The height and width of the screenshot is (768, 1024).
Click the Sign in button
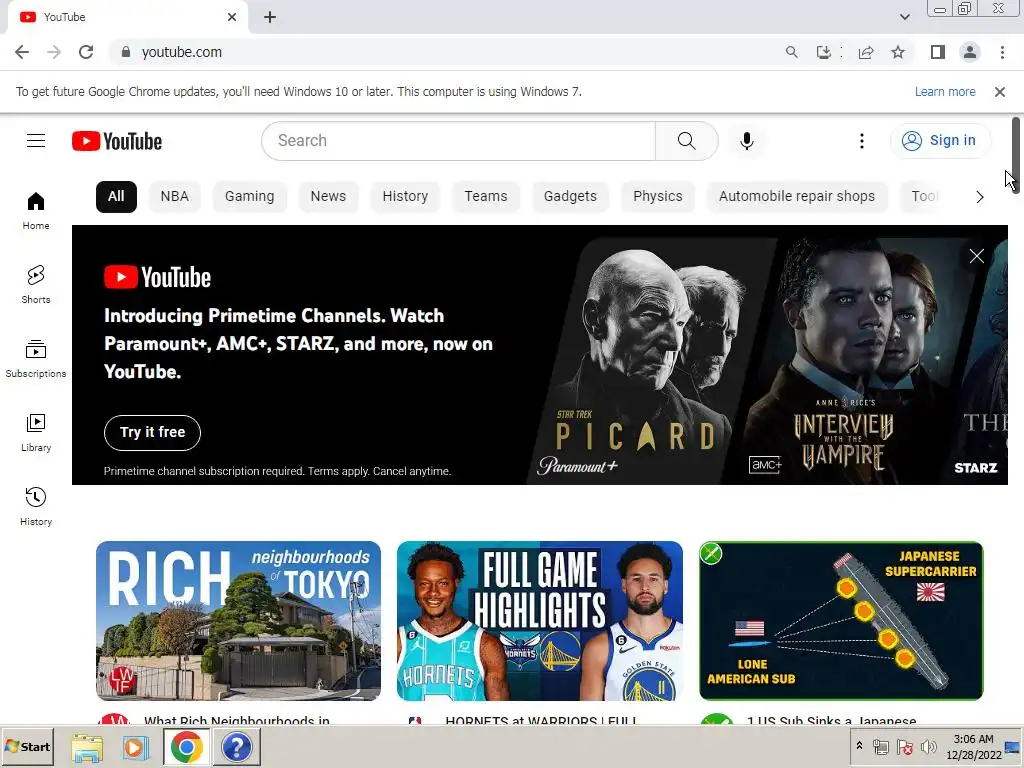click(940, 140)
